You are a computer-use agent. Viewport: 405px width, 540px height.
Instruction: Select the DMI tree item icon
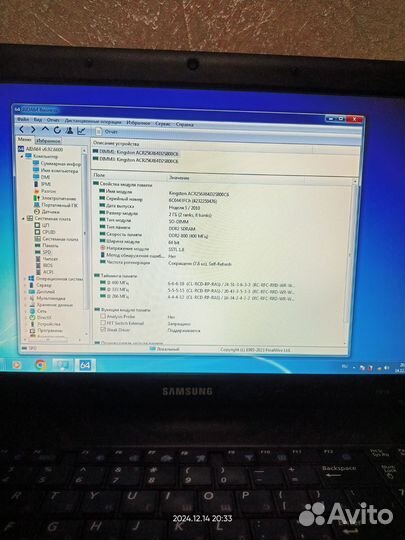click(36, 177)
